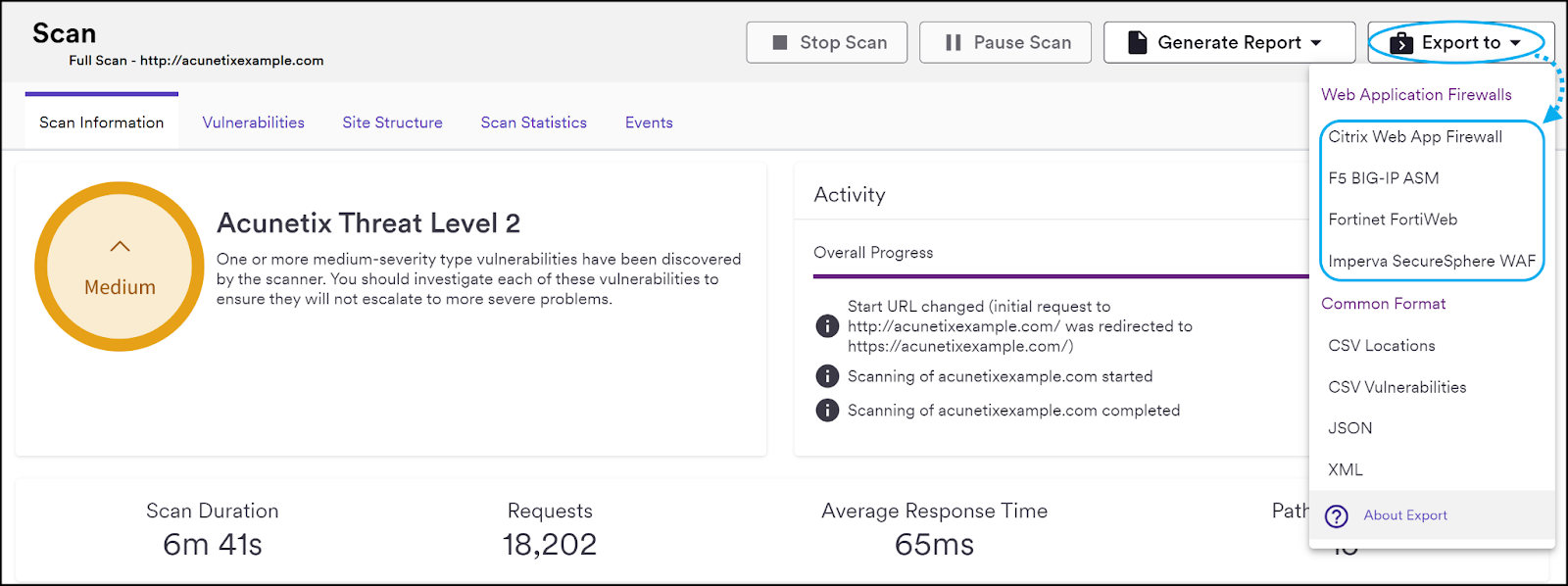
Task: Click the Scan page title
Action: [65, 33]
